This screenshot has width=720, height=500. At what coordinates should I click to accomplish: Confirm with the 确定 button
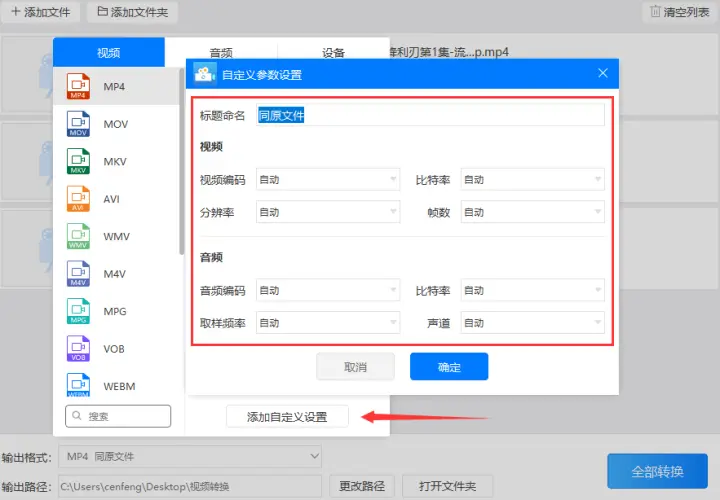pos(449,367)
